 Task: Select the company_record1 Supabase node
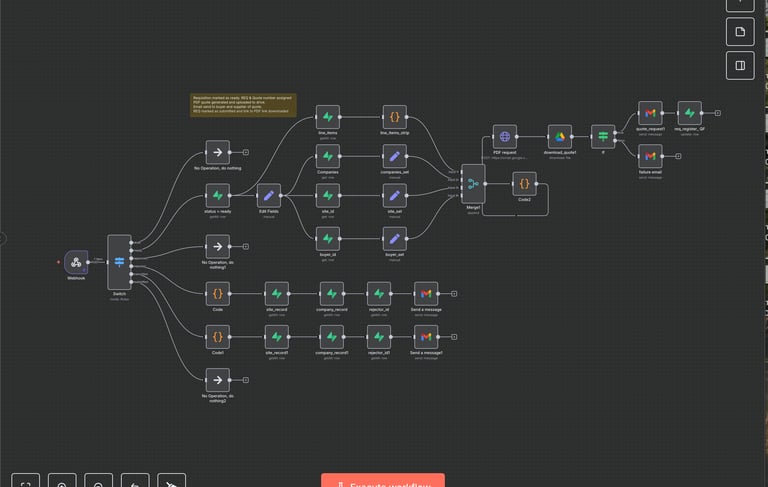click(x=332, y=337)
